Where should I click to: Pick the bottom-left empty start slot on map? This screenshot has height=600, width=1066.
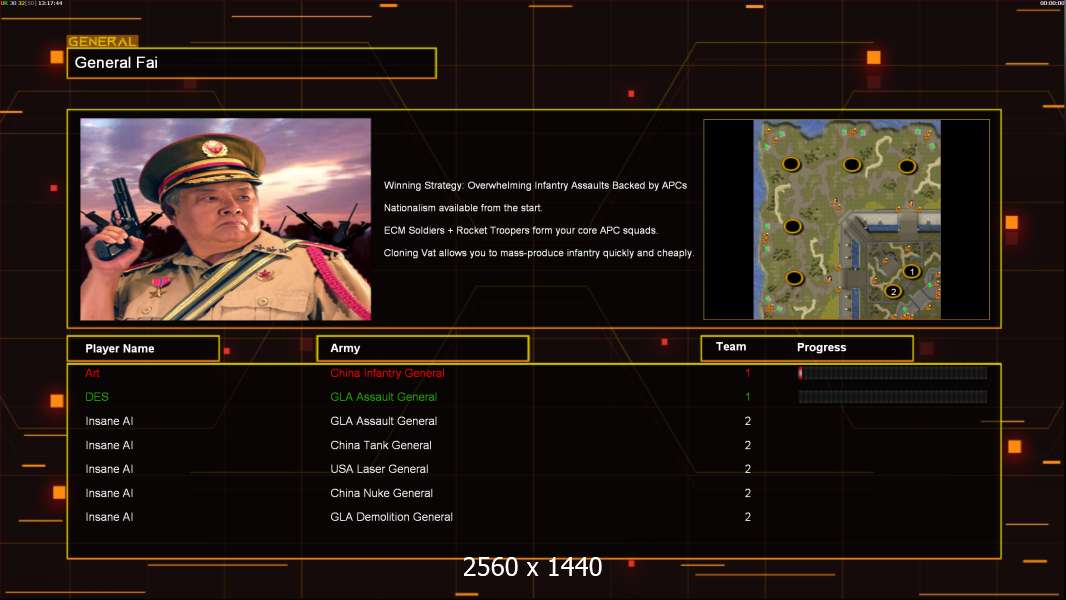point(794,277)
